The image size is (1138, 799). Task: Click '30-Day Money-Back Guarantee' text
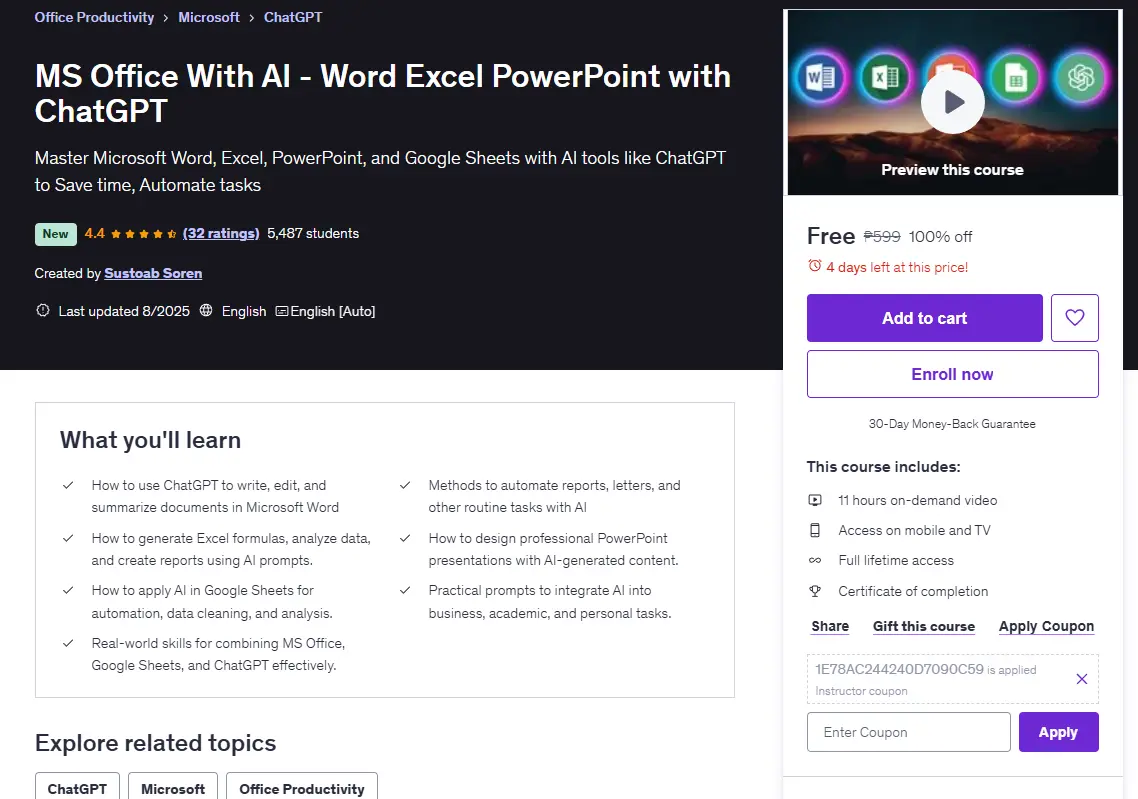pos(952,424)
